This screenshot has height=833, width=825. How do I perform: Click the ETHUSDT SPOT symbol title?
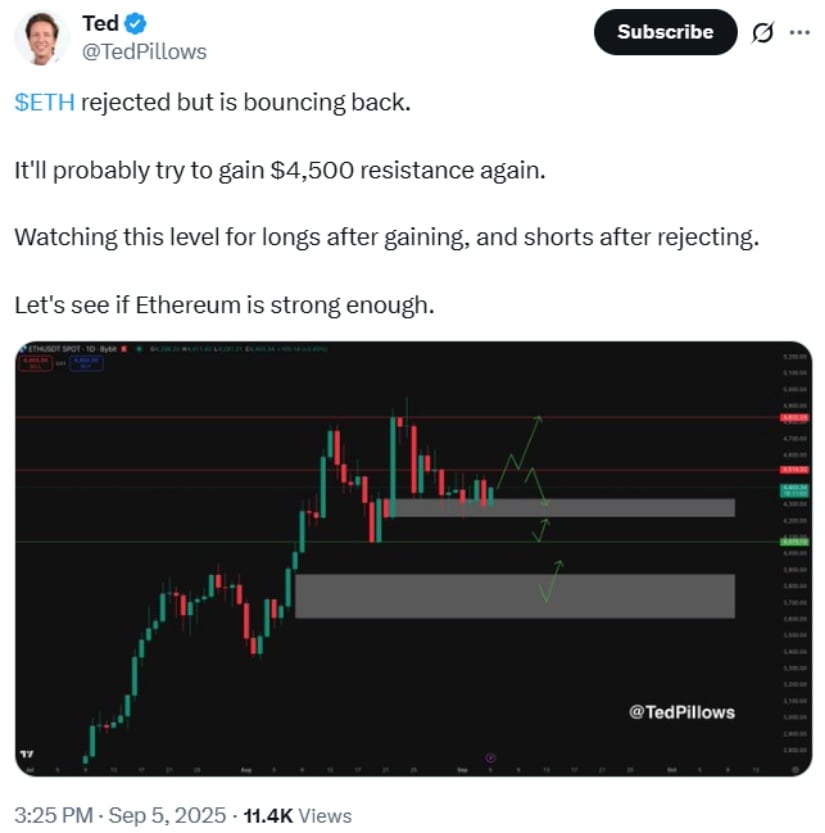click(x=55, y=348)
